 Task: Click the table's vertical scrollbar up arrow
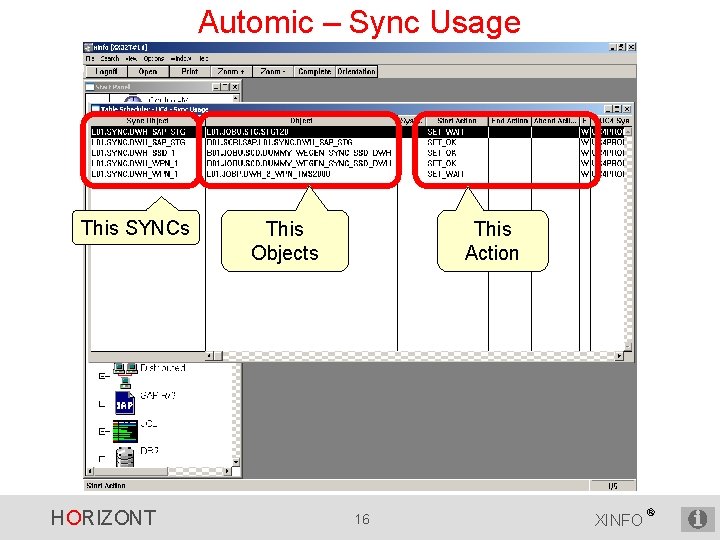[x=628, y=131]
